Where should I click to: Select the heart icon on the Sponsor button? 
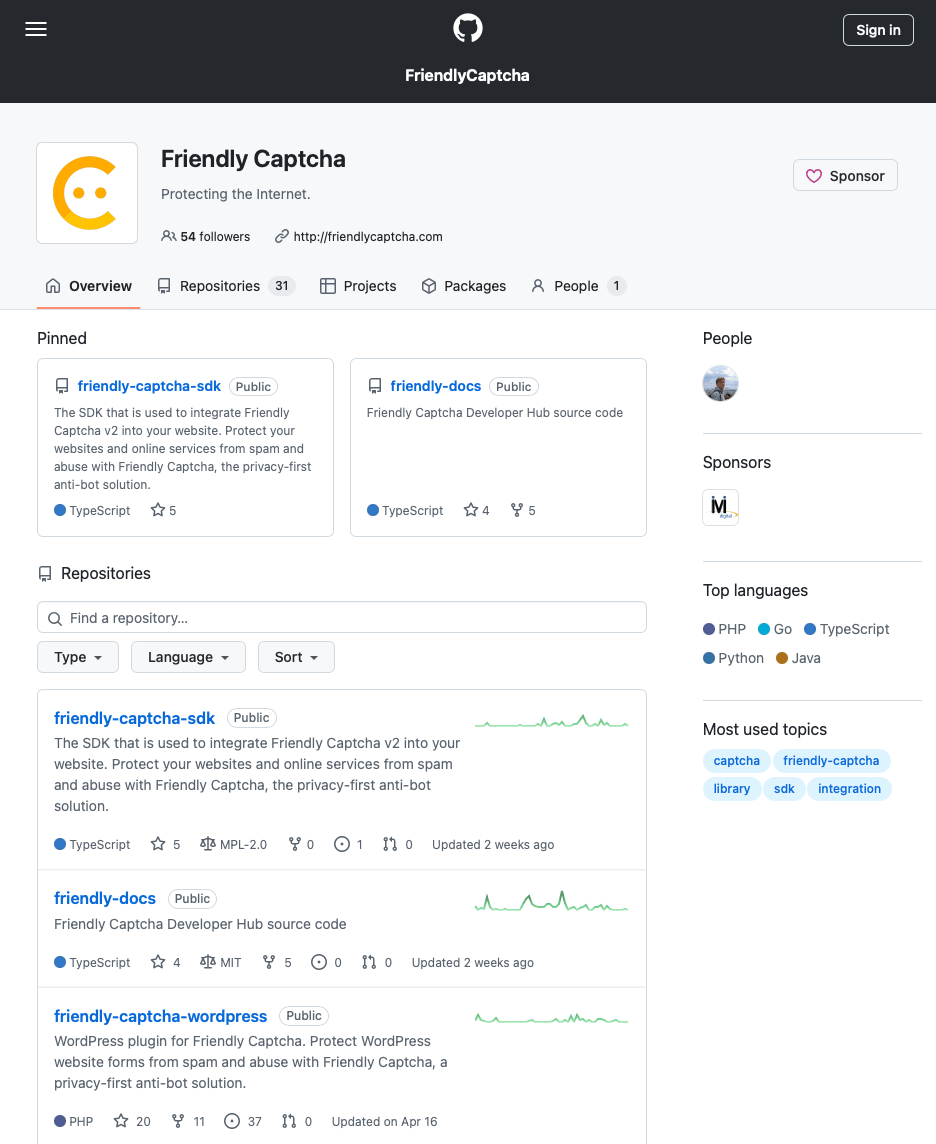click(x=816, y=175)
